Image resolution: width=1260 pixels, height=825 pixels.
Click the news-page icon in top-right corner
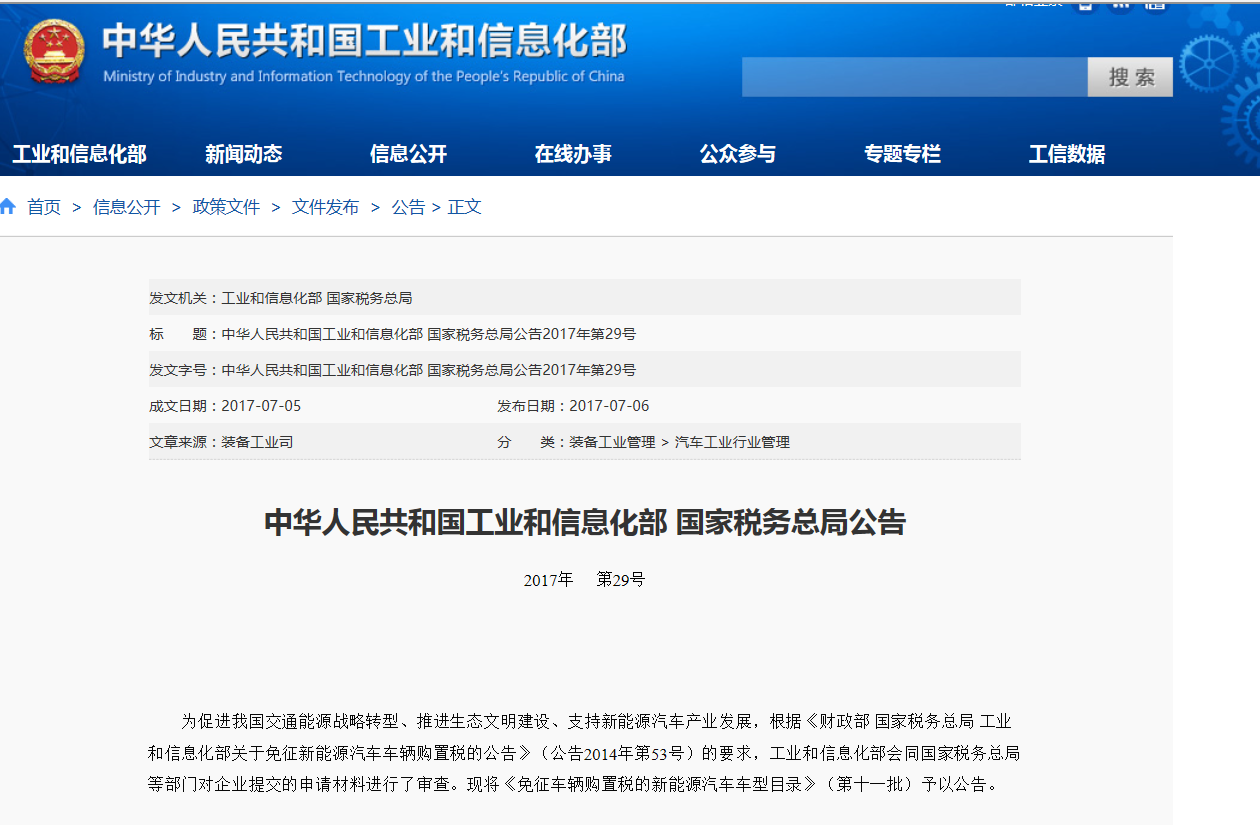point(1155,6)
